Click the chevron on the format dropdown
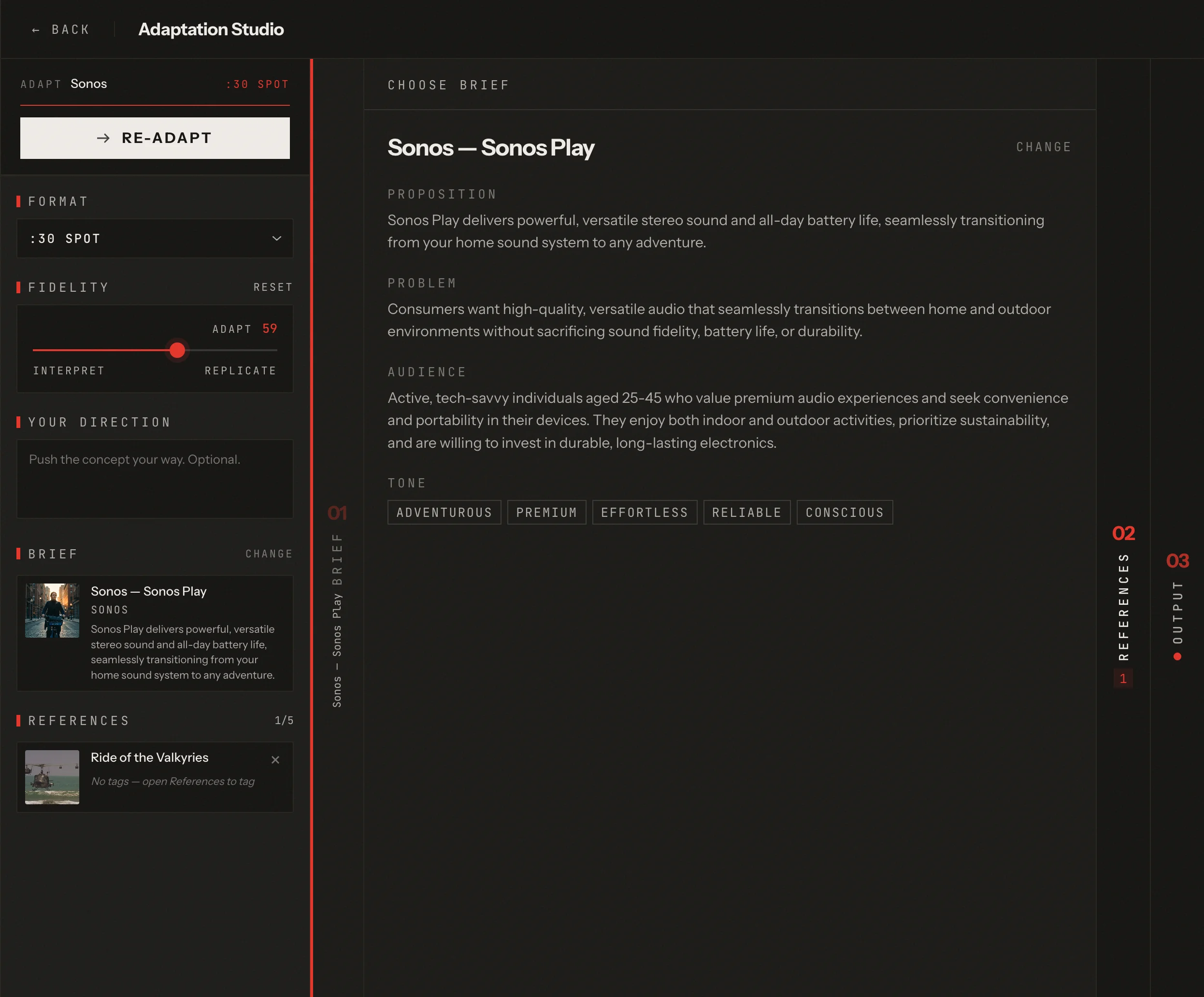1204x997 pixels. [276, 238]
